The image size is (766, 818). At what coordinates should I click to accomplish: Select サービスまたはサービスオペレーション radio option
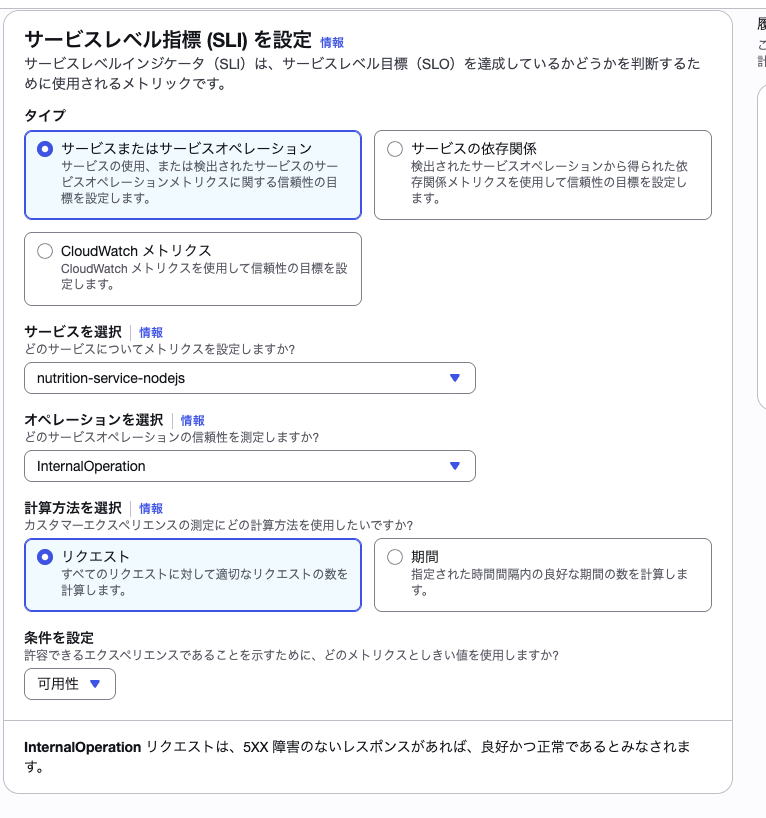click(44, 149)
